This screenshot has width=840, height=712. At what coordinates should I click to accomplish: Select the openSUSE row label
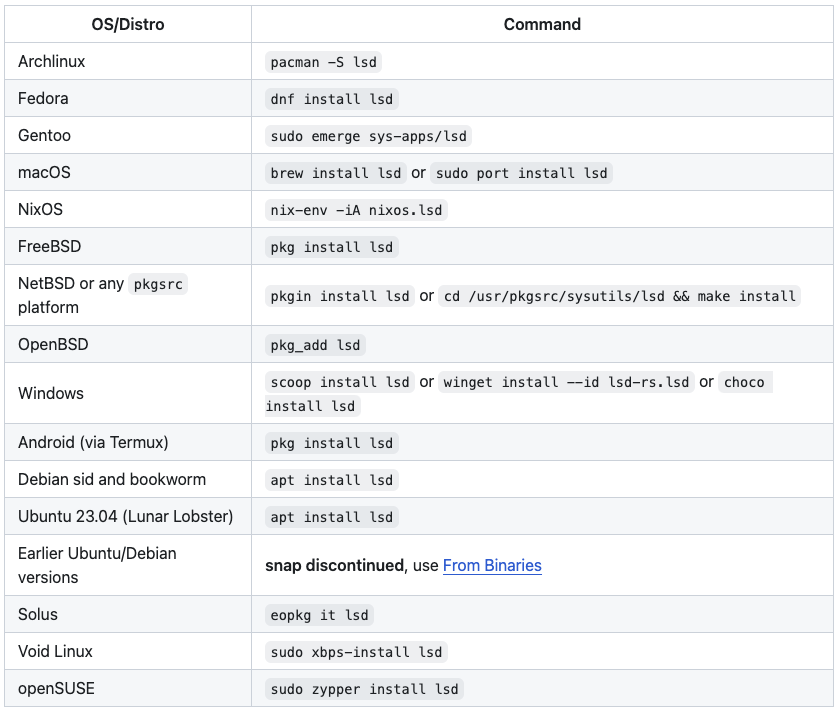(x=56, y=688)
